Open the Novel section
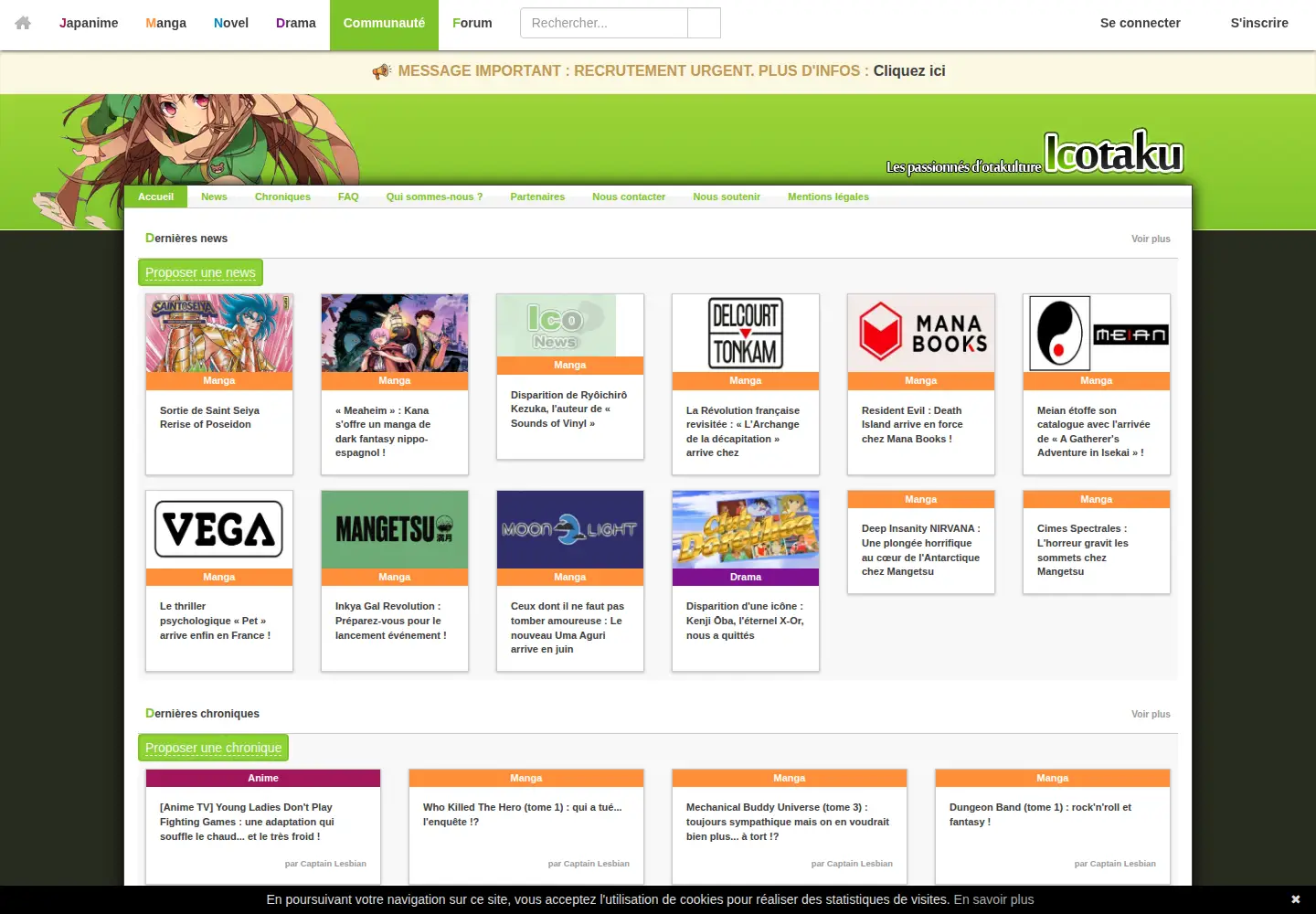This screenshot has width=1316, height=914. pos(231,23)
